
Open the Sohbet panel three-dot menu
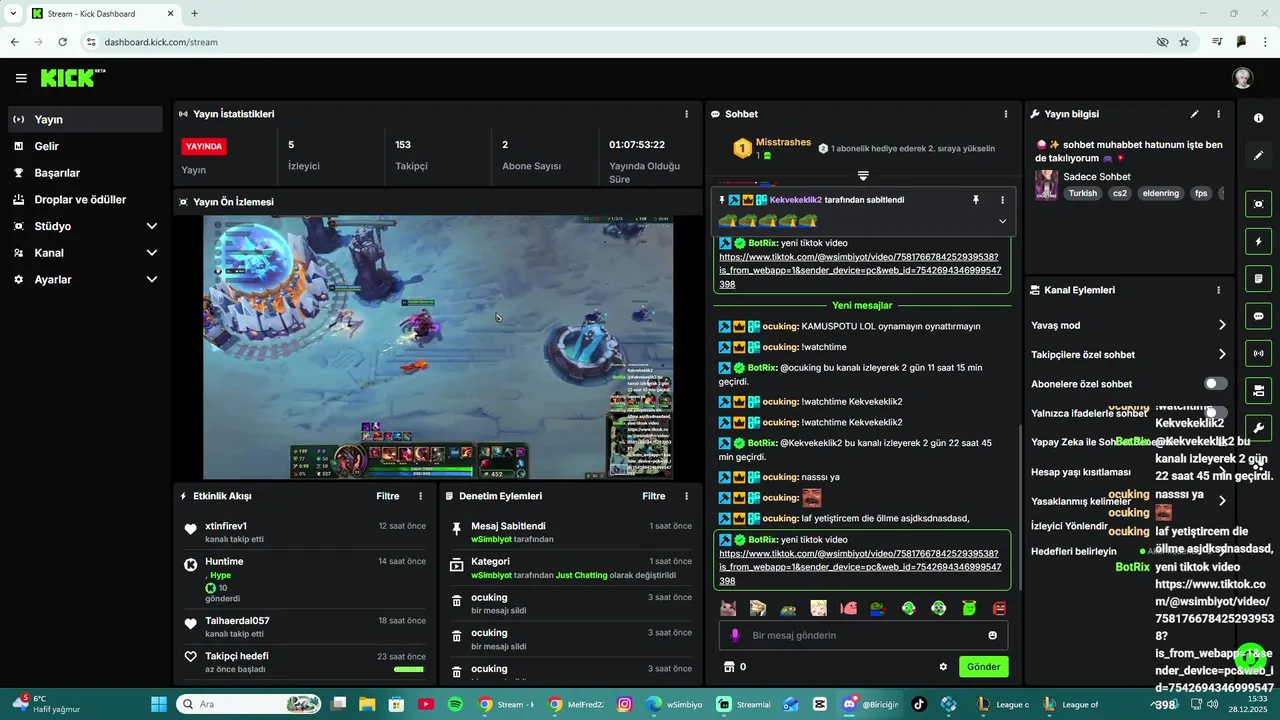1006,114
